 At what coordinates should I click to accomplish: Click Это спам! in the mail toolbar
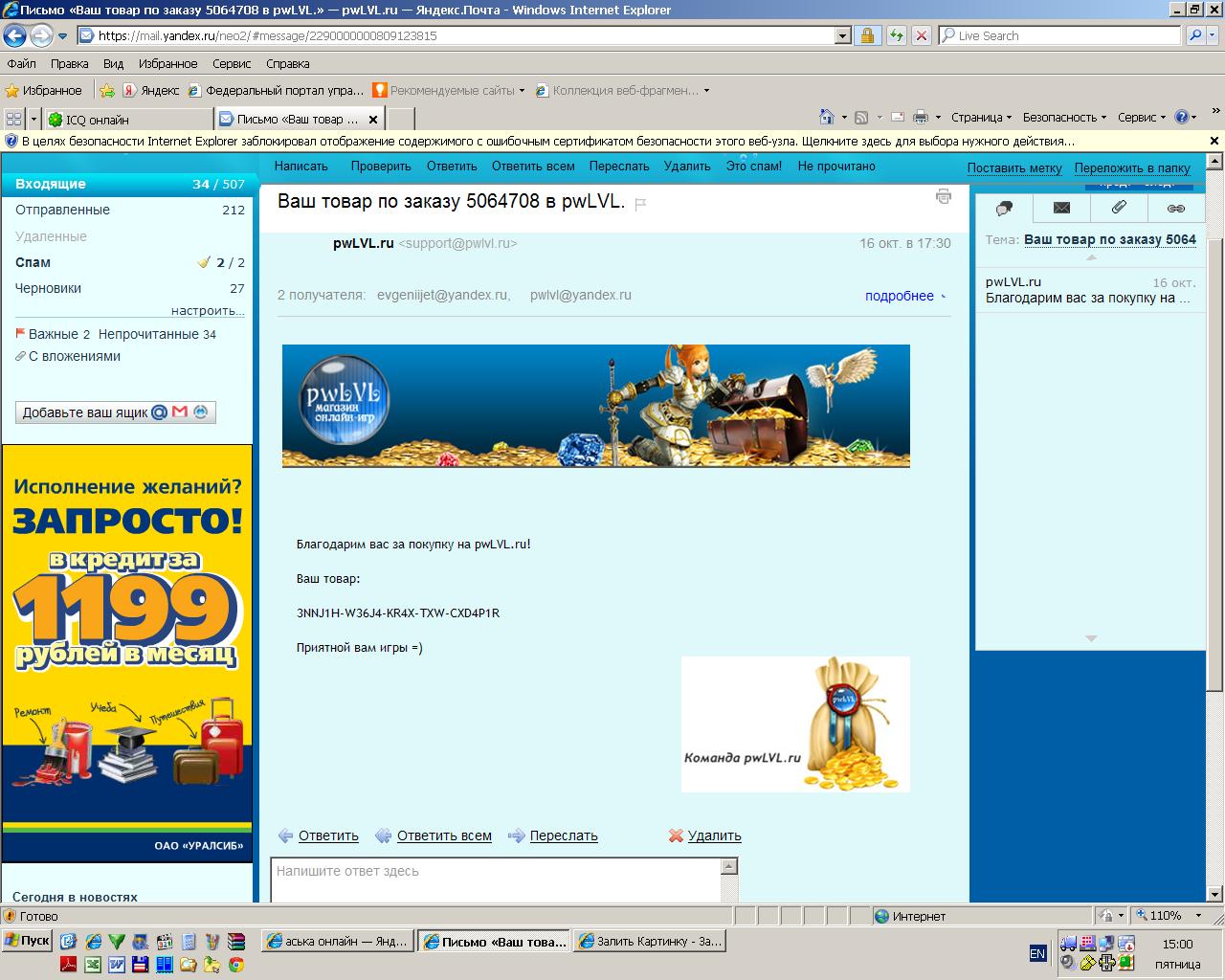pyautogui.click(x=753, y=167)
